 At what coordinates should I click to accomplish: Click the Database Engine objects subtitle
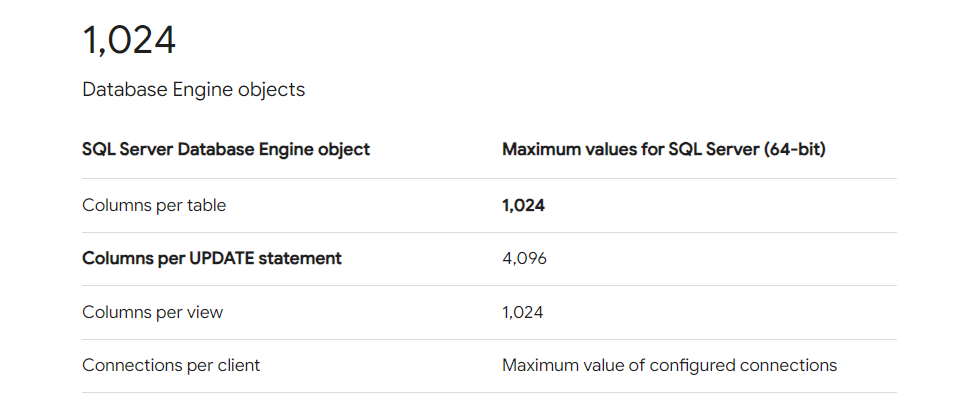(193, 90)
